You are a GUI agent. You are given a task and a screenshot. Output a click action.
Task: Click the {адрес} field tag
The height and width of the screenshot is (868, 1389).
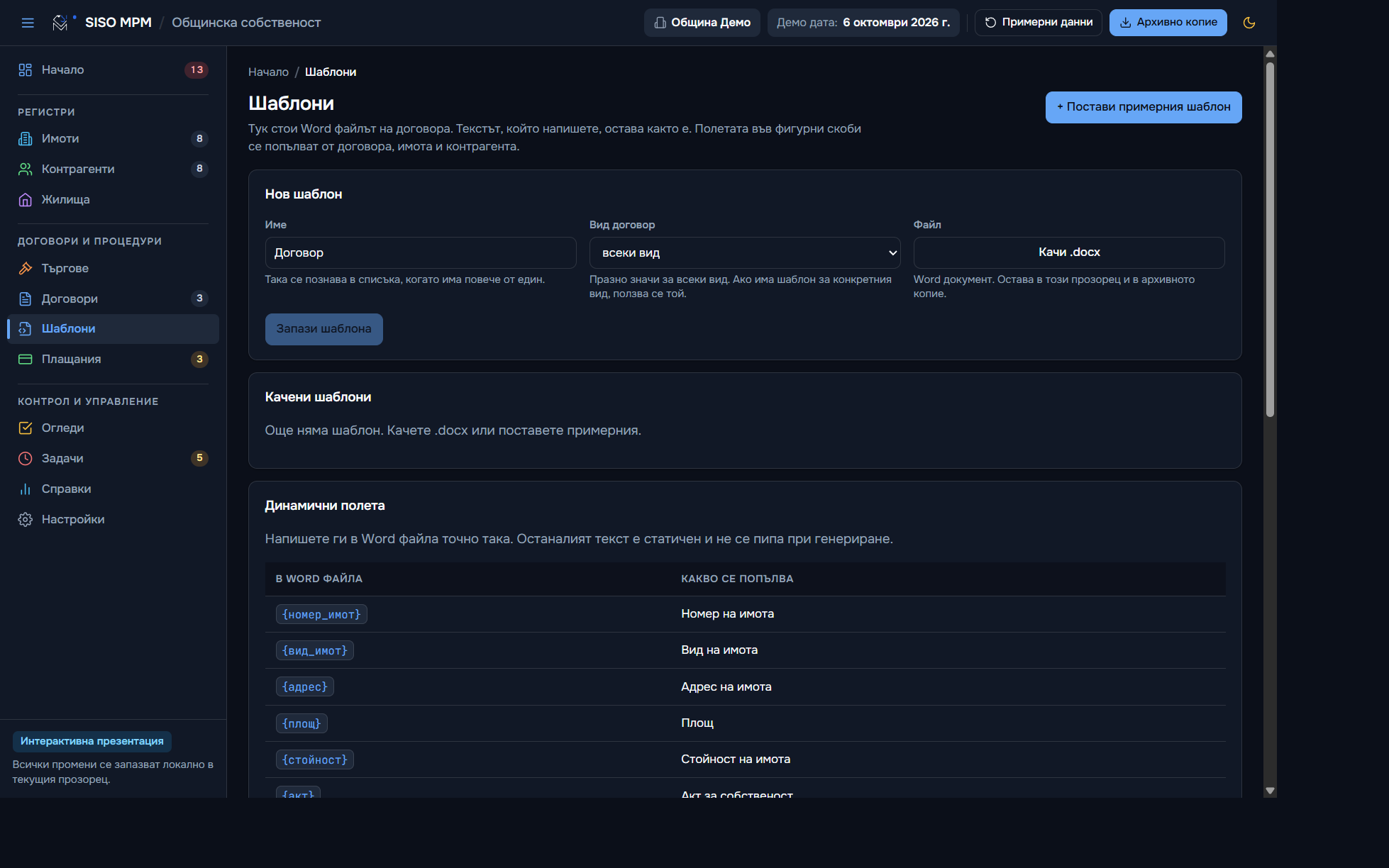click(305, 686)
